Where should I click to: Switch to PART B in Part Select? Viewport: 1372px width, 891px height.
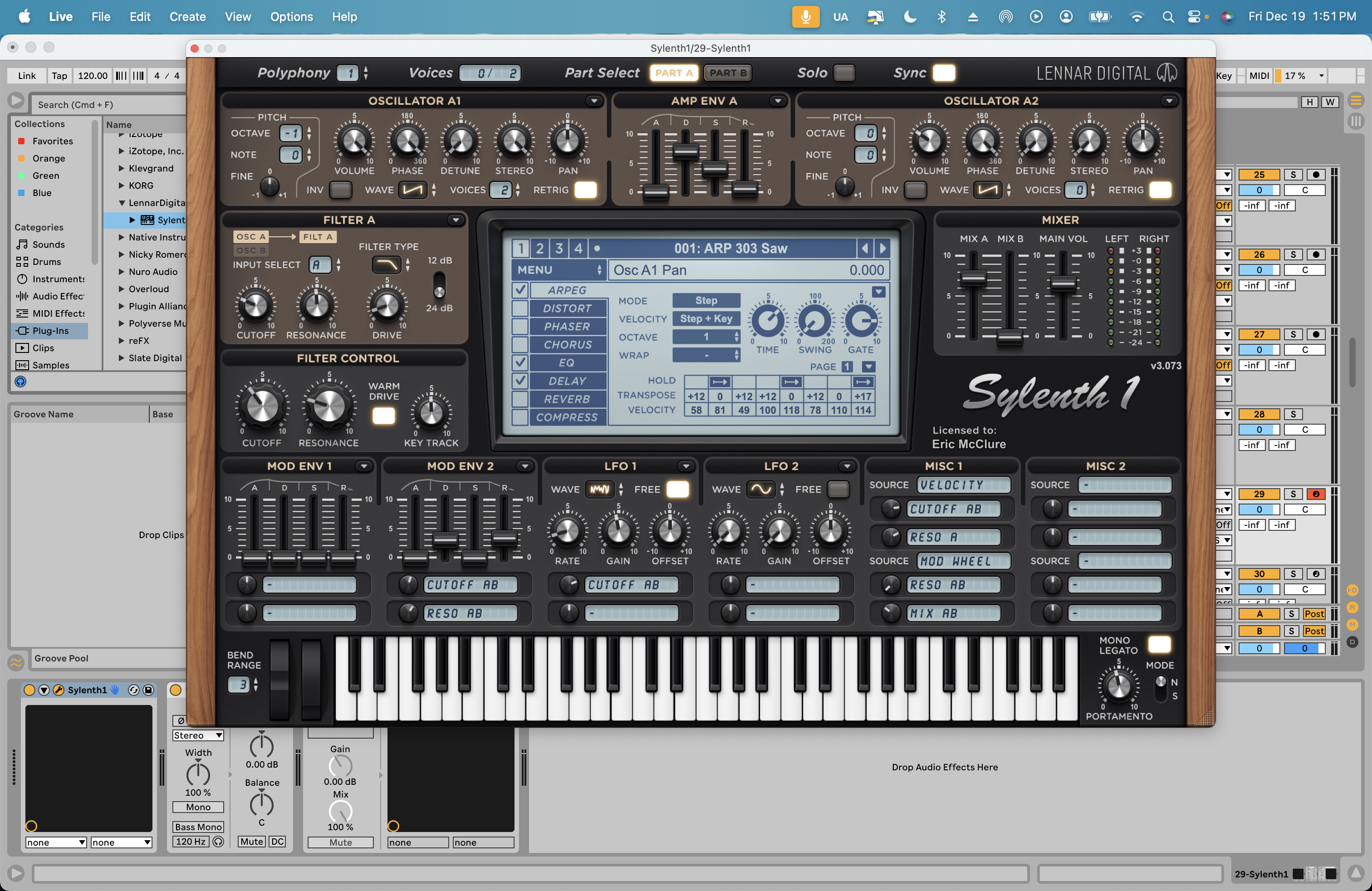tap(727, 73)
